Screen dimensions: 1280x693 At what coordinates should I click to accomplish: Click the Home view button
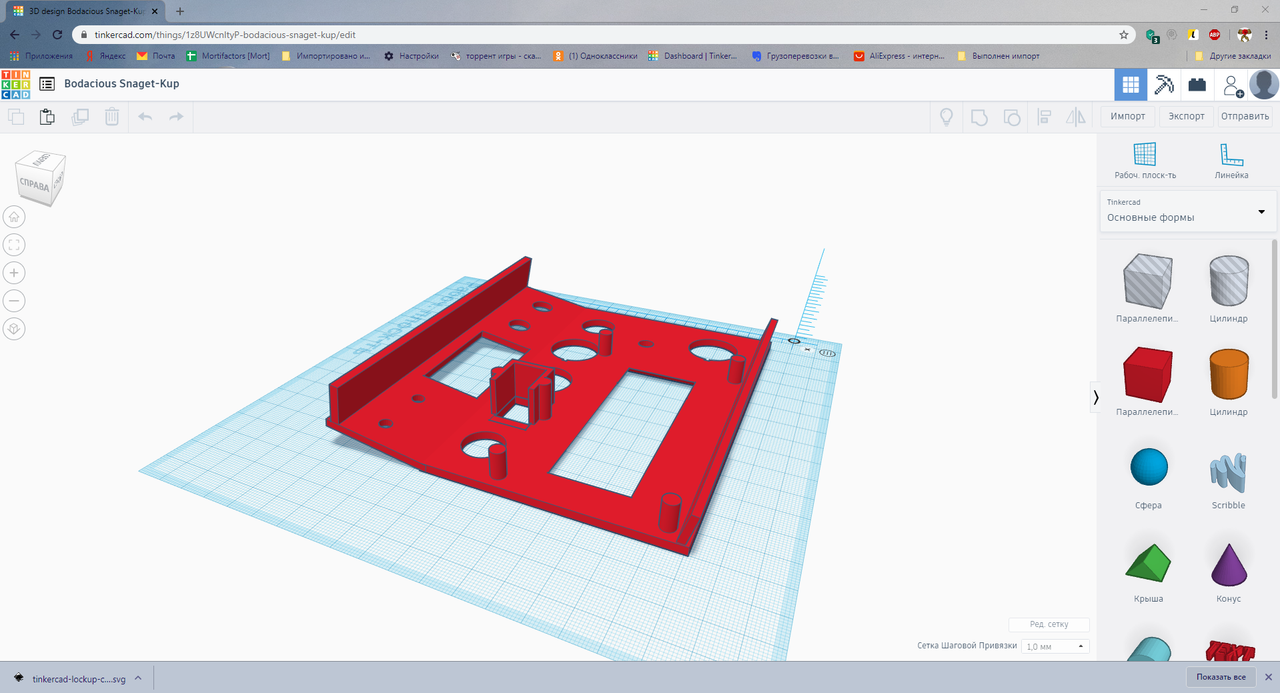click(x=15, y=216)
